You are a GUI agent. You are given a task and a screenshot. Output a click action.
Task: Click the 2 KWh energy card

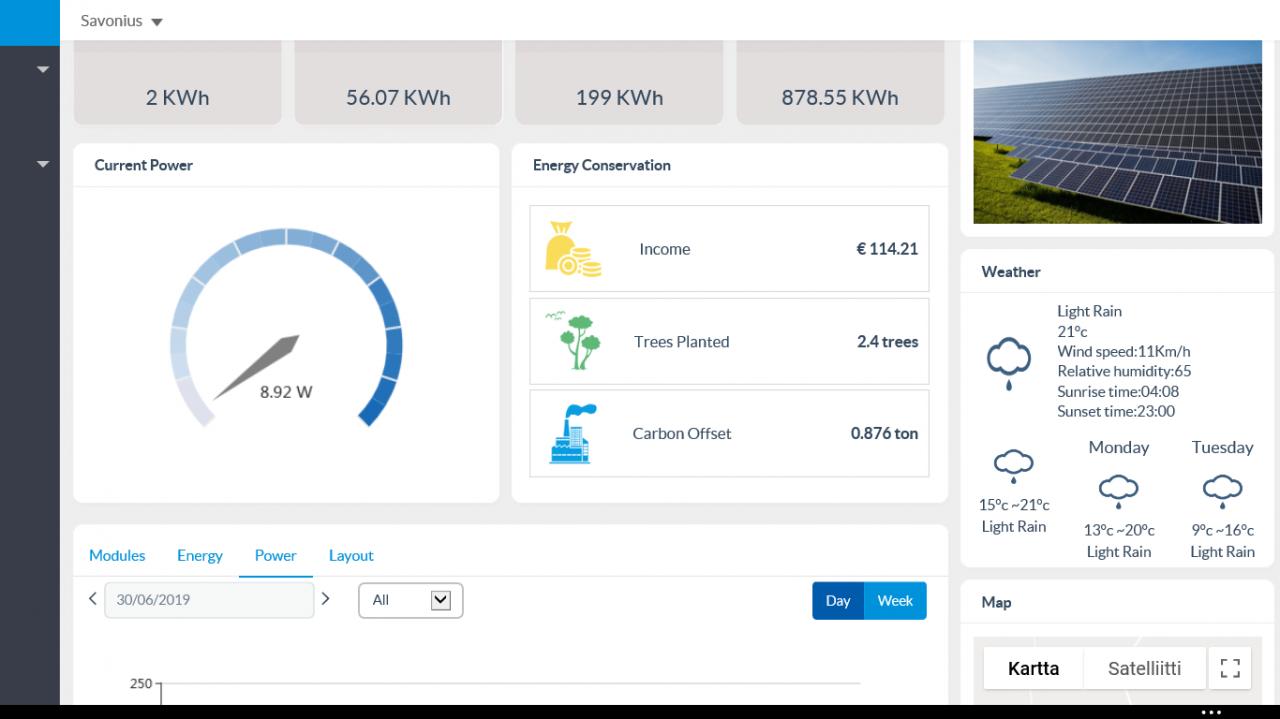(x=178, y=82)
